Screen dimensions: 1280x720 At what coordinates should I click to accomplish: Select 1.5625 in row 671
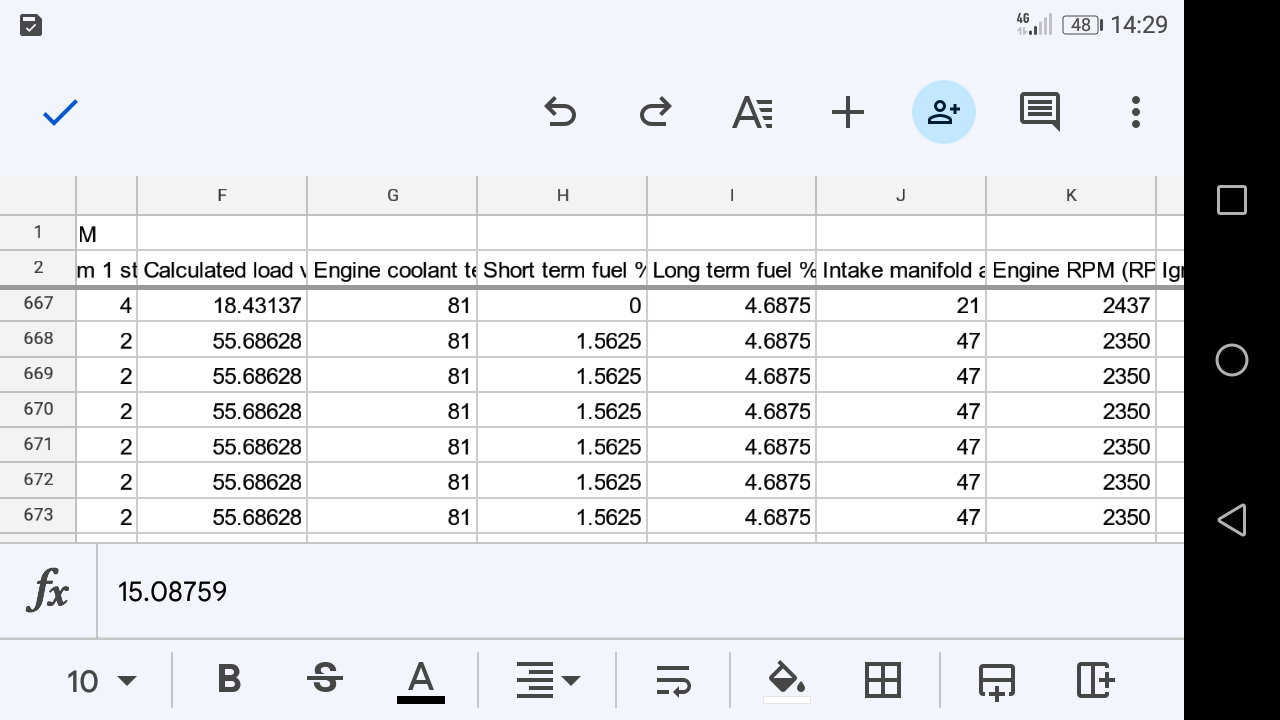click(562, 446)
